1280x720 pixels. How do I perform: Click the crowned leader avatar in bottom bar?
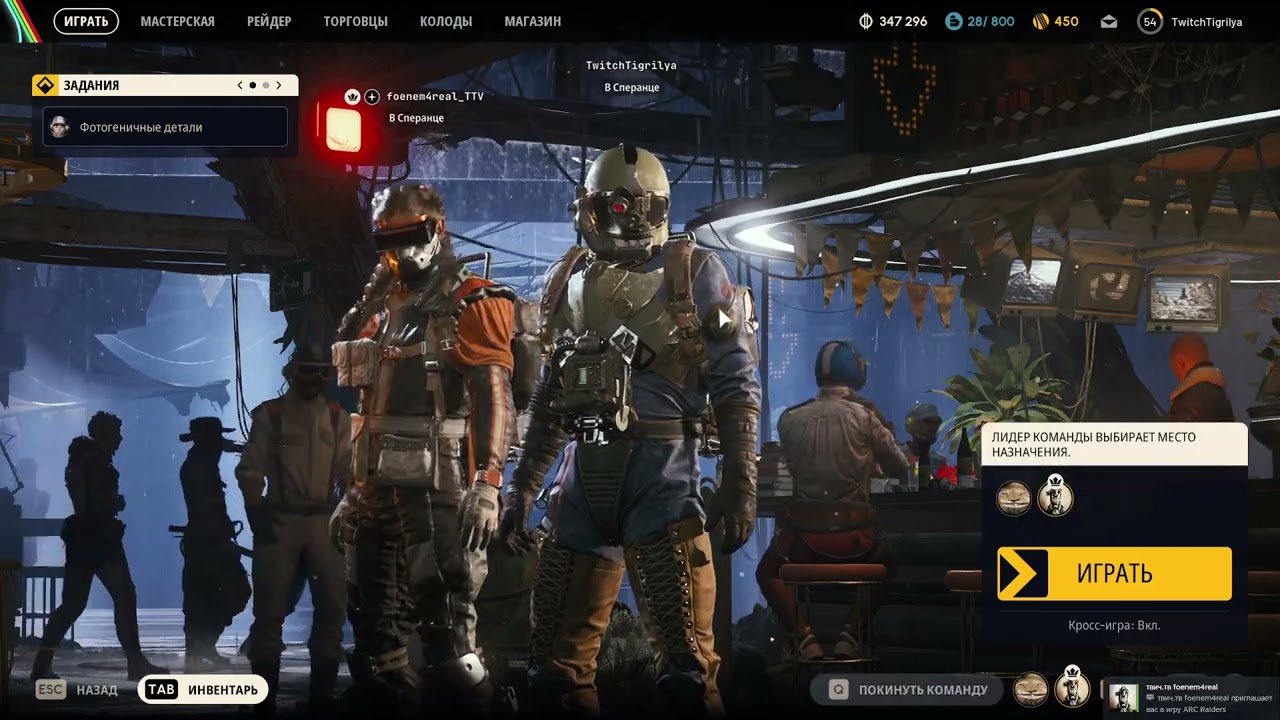(x=1072, y=687)
